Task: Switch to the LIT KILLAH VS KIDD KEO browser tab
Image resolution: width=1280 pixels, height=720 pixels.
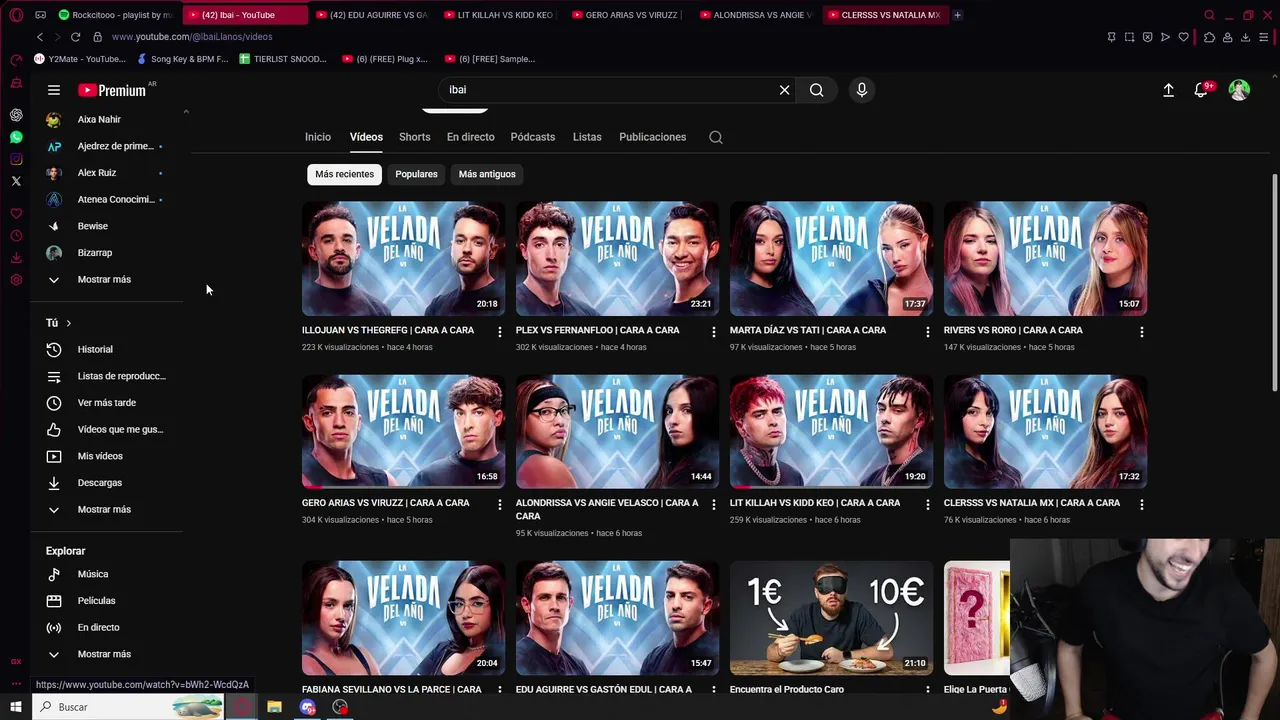Action: click(498, 15)
